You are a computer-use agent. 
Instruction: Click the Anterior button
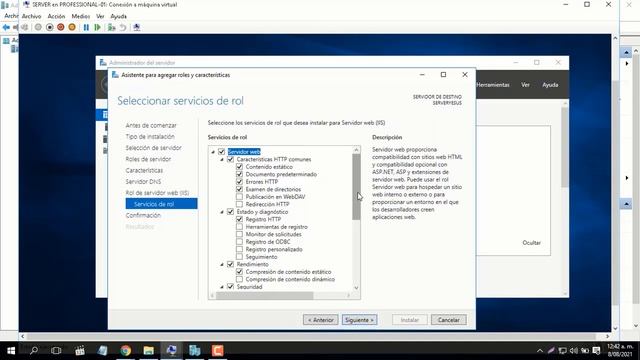coord(320,320)
